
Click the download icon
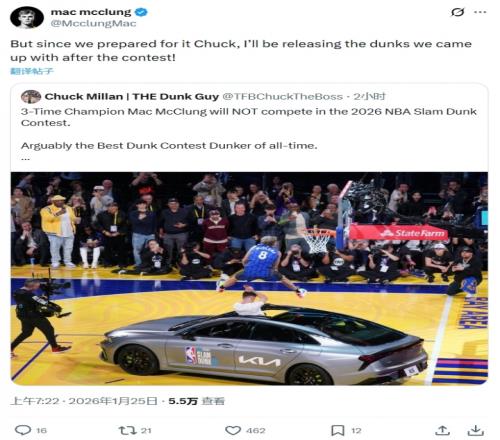[475, 430]
